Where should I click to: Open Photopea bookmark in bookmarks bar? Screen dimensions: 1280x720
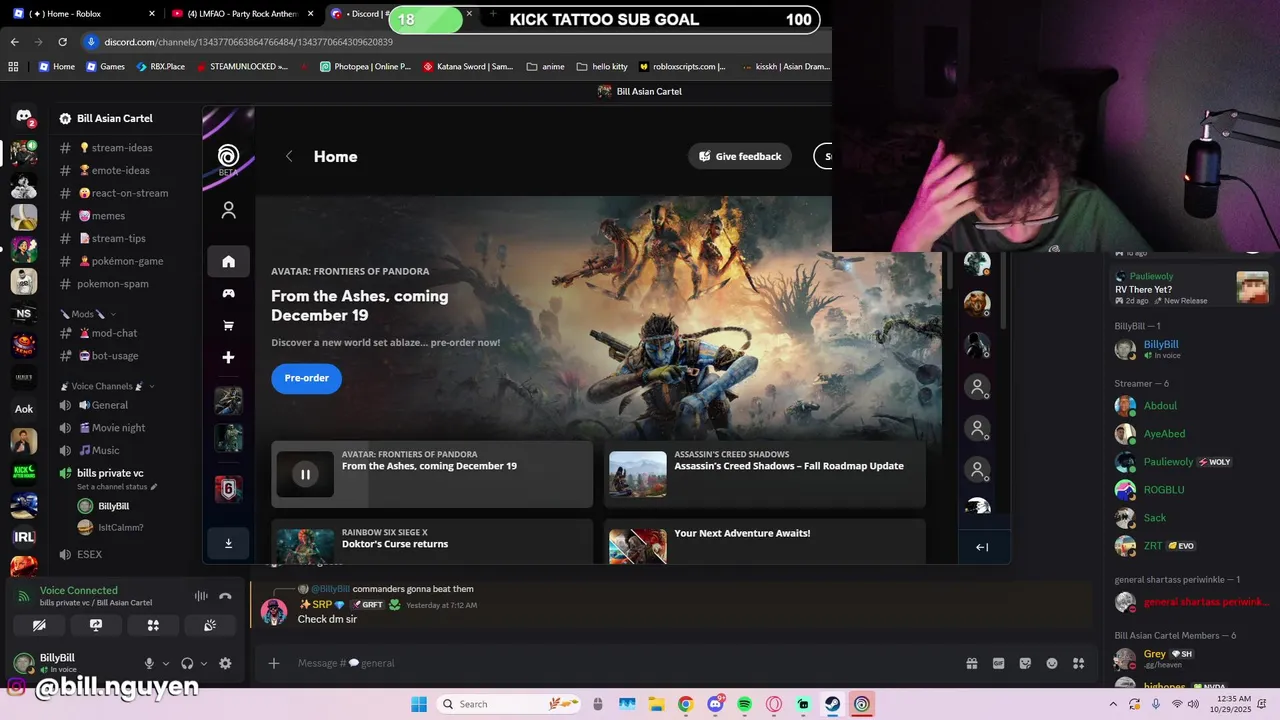click(x=365, y=67)
